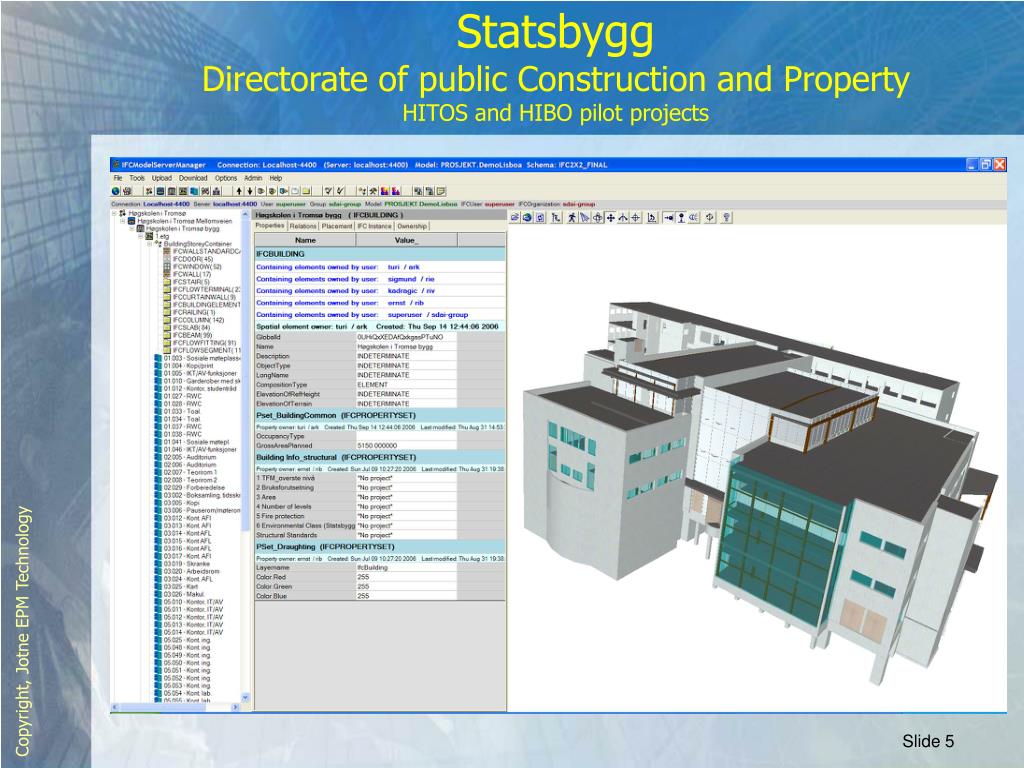Collapse the Høgskolen i Tromsø Mellomveien node
This screenshot has height=768, width=1024.
(x=122, y=221)
